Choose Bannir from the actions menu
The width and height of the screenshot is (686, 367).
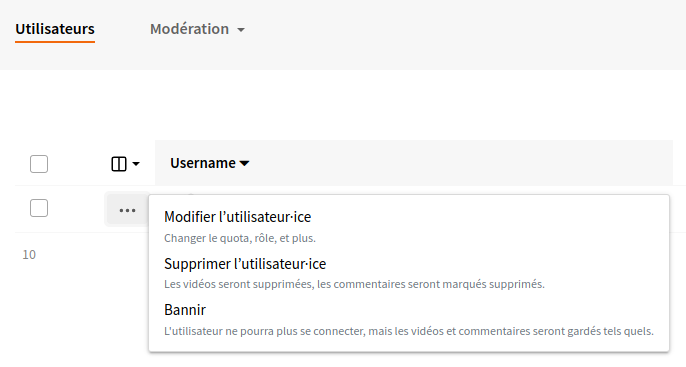pyautogui.click(x=185, y=310)
